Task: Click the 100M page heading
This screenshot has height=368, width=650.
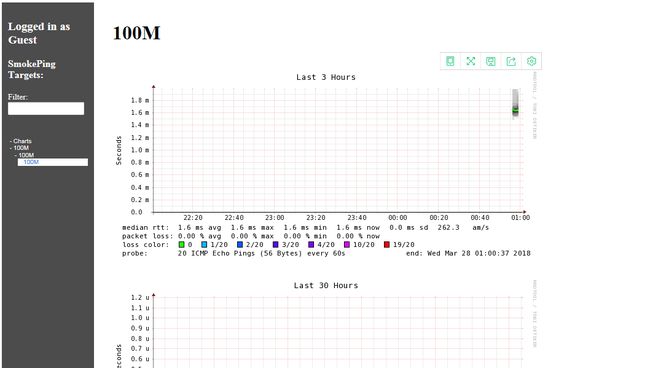Action: pyautogui.click(x=136, y=33)
